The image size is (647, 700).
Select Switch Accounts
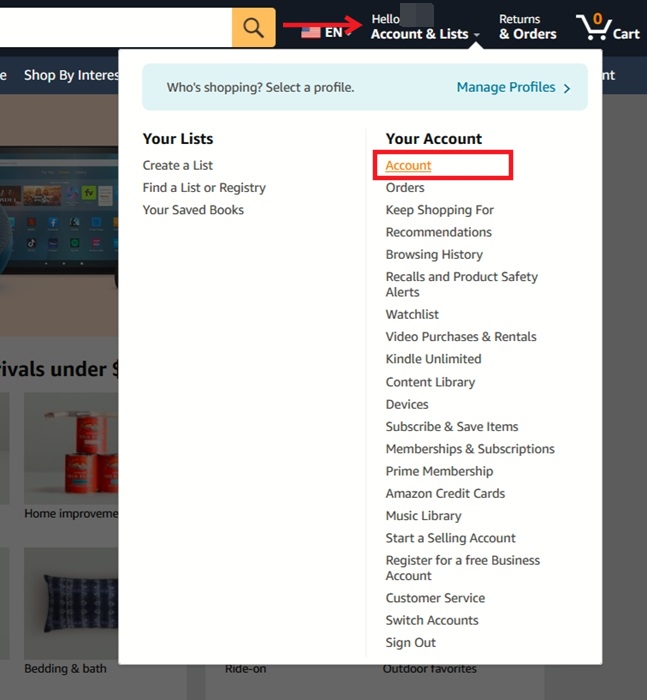(x=432, y=621)
